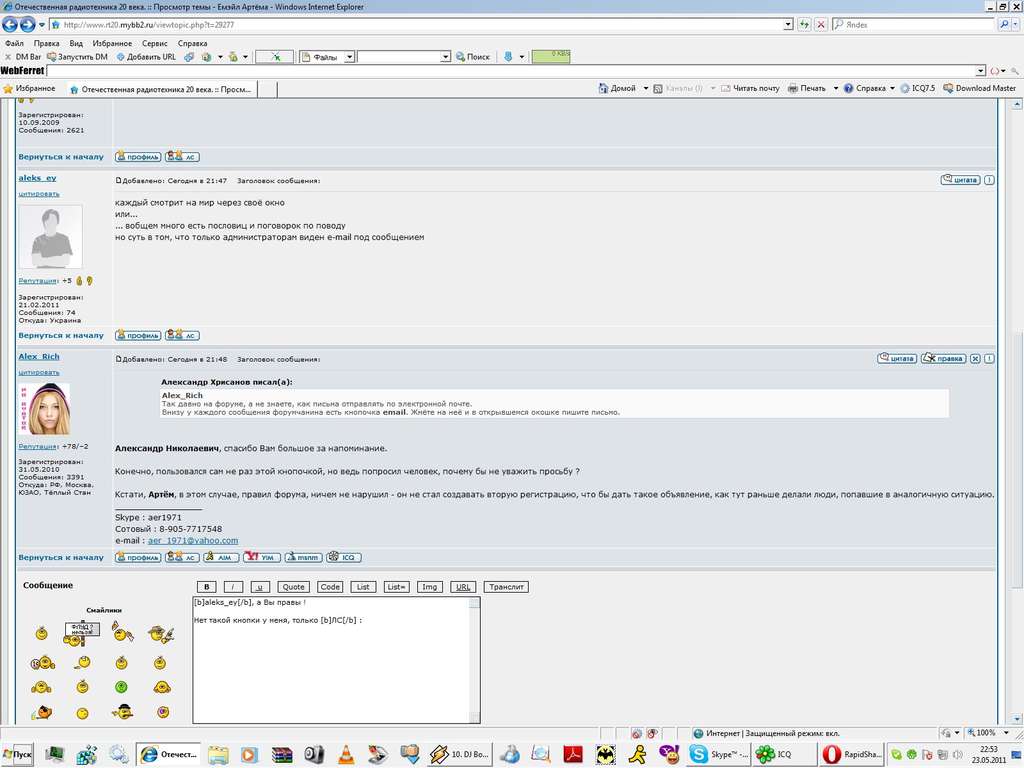Click Вернуться к началу link under aleks_ey post
Screen dimensions: 1024x768
61,335
